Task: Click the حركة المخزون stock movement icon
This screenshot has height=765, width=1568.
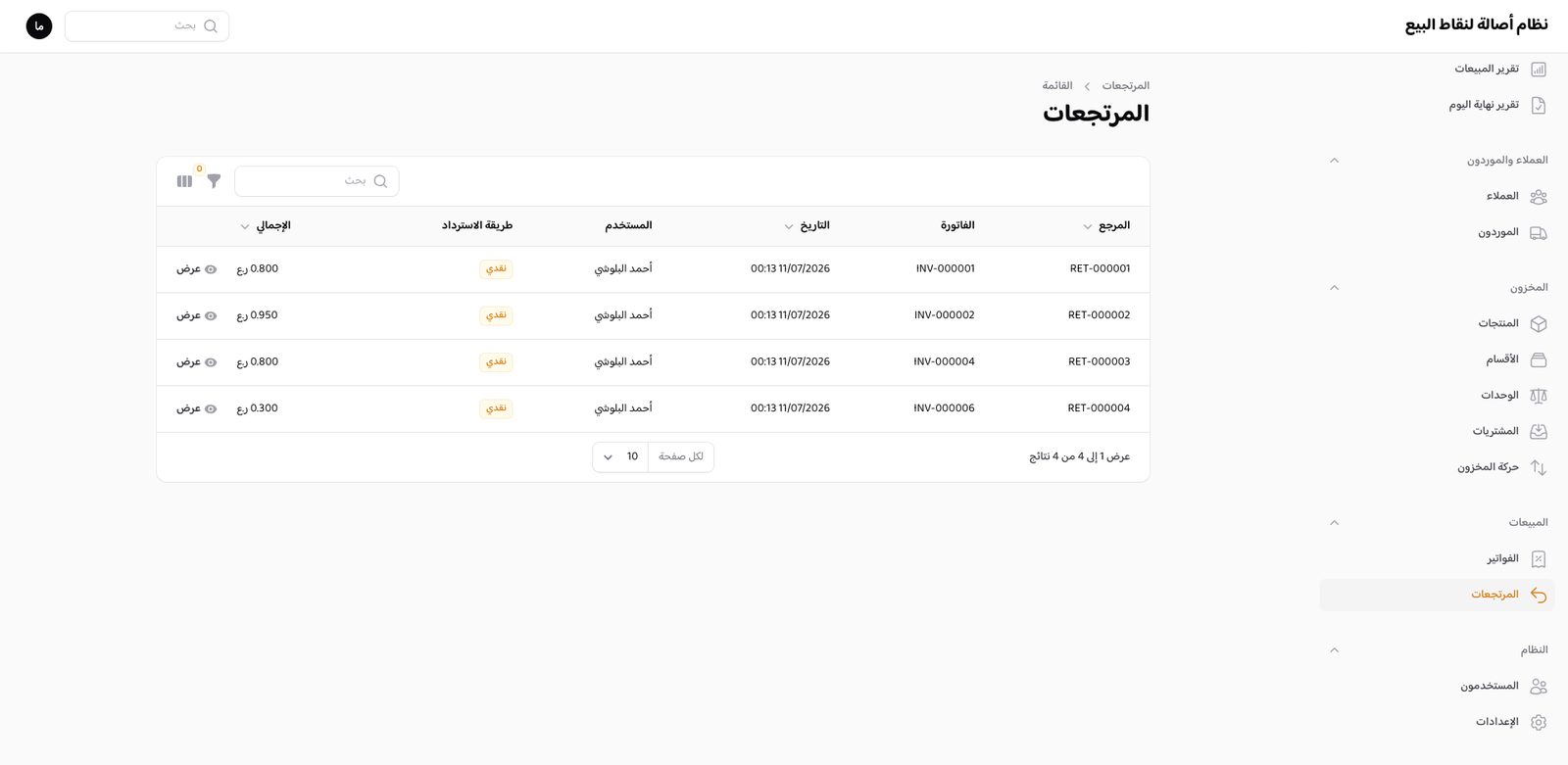Action: (x=1539, y=467)
